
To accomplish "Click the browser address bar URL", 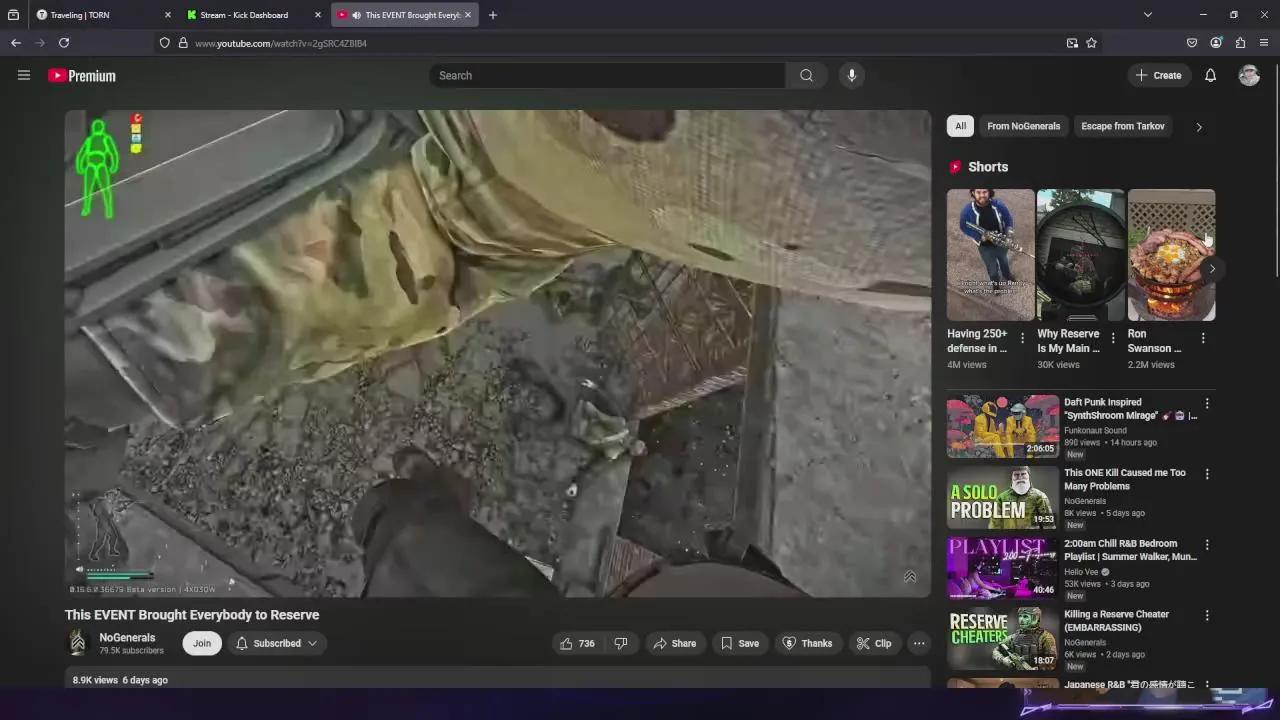I will 281,43.
